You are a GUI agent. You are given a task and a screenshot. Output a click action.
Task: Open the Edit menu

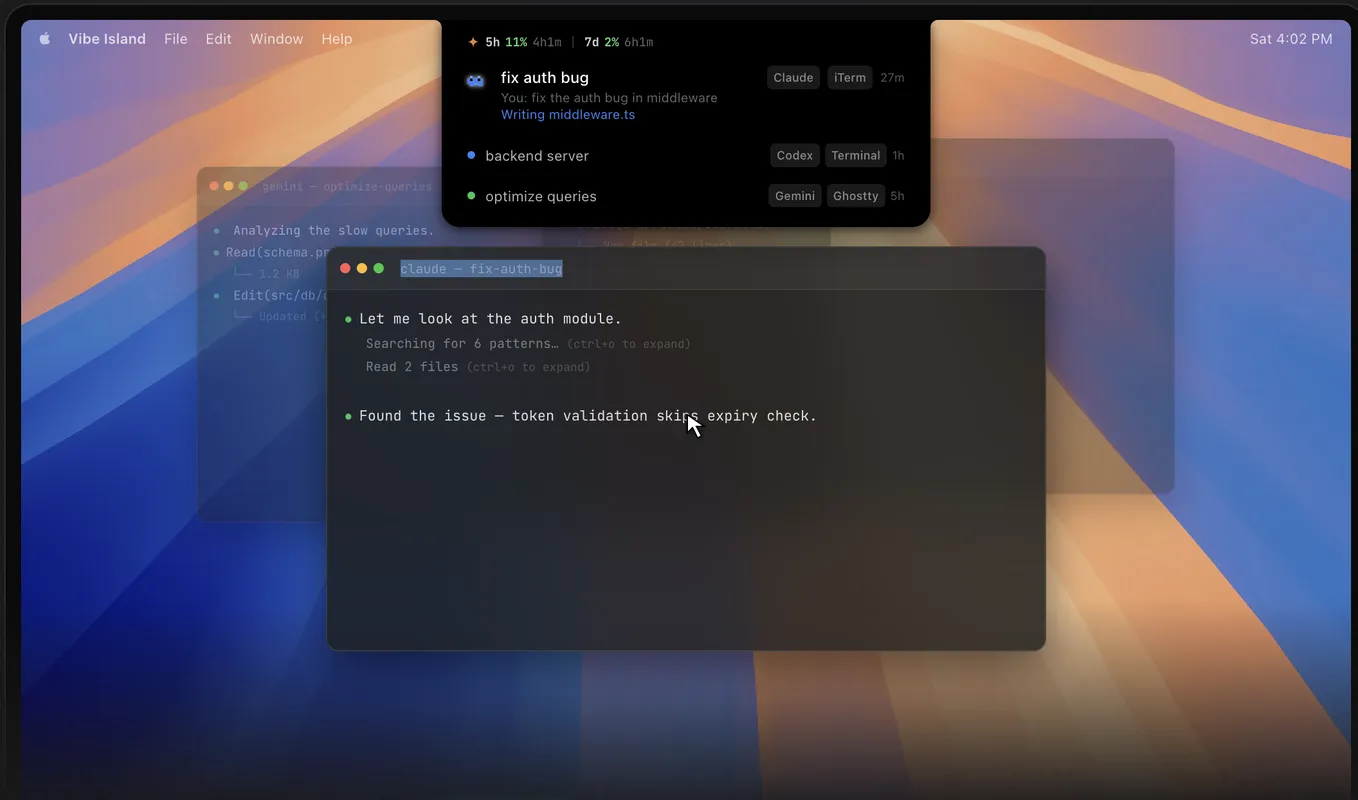pos(218,39)
